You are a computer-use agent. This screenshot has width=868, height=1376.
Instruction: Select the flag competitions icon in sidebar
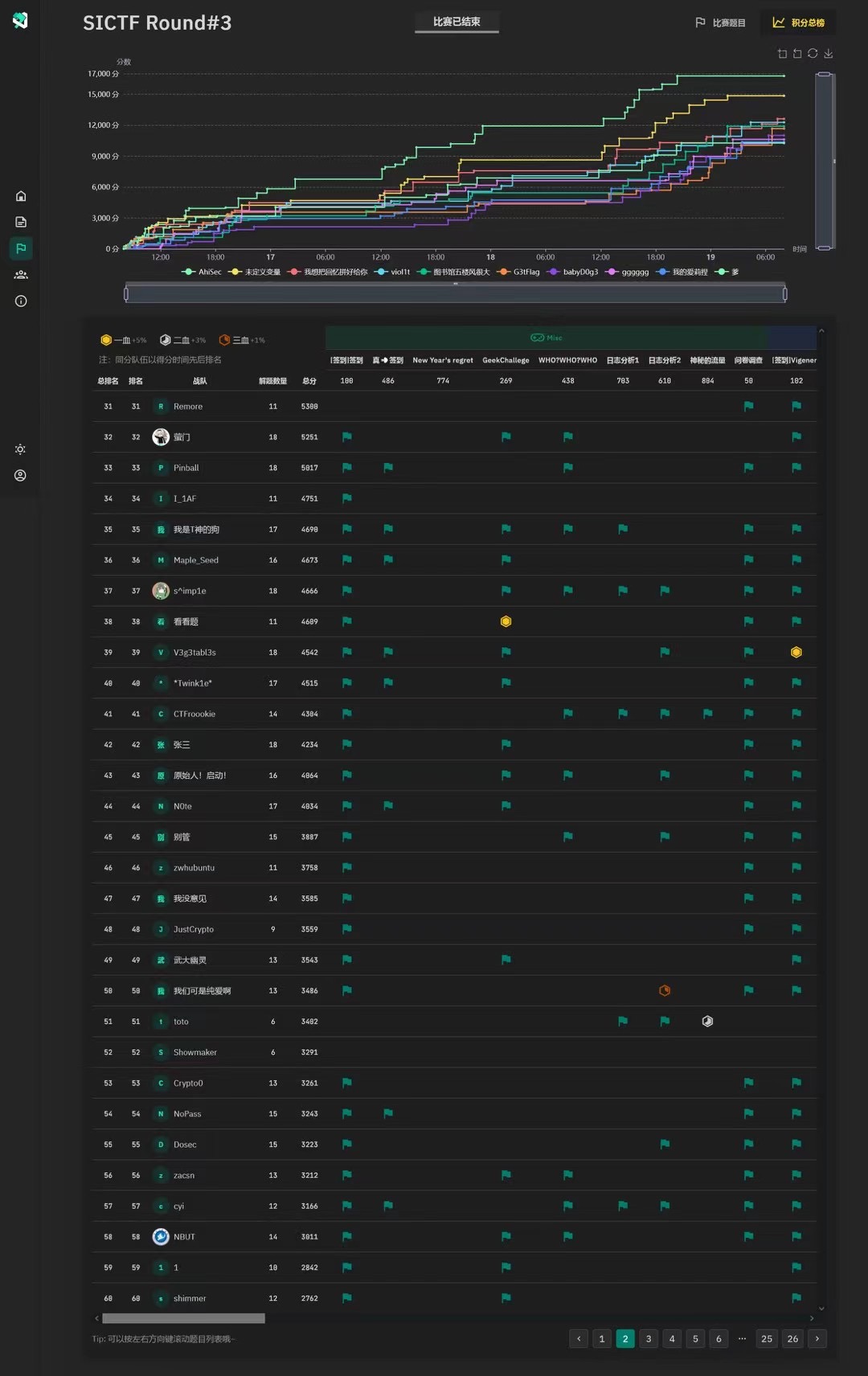click(x=21, y=248)
